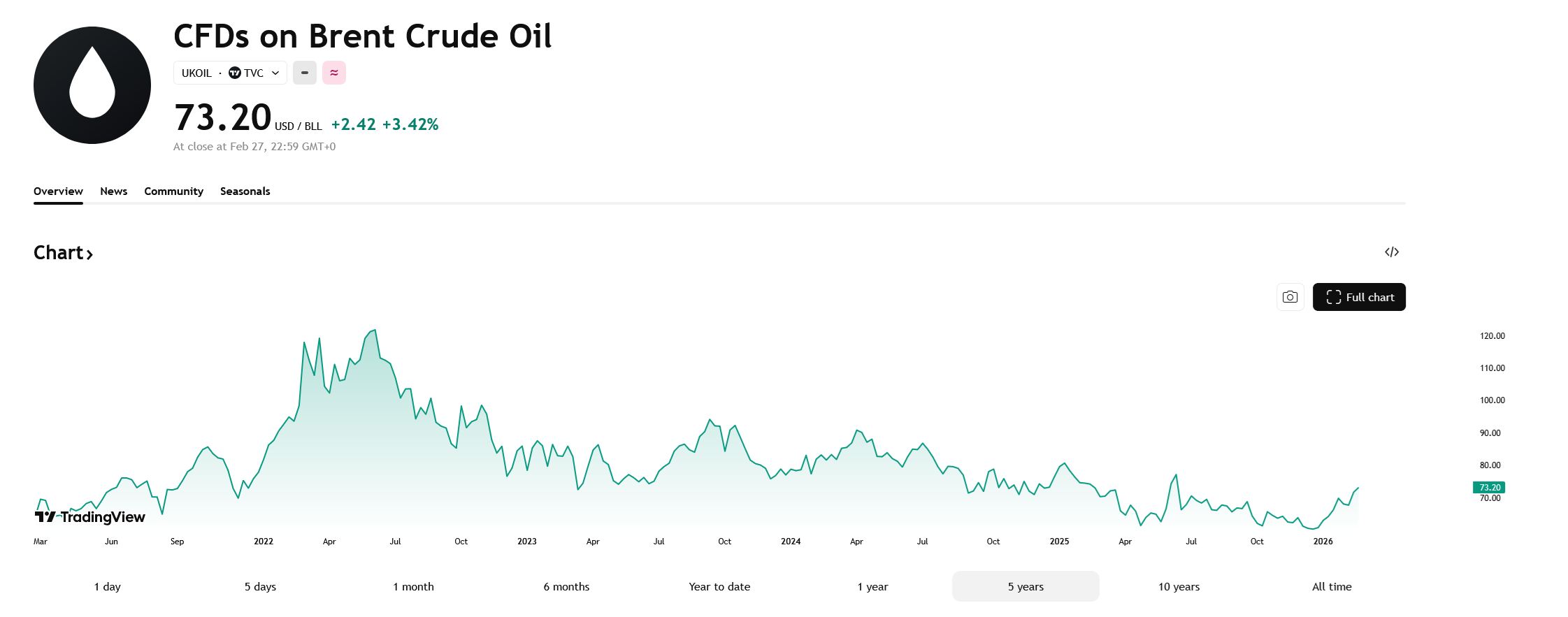Viewport: 1568px width, 617px height.
Task: Select the 1 day time range
Action: click(107, 586)
